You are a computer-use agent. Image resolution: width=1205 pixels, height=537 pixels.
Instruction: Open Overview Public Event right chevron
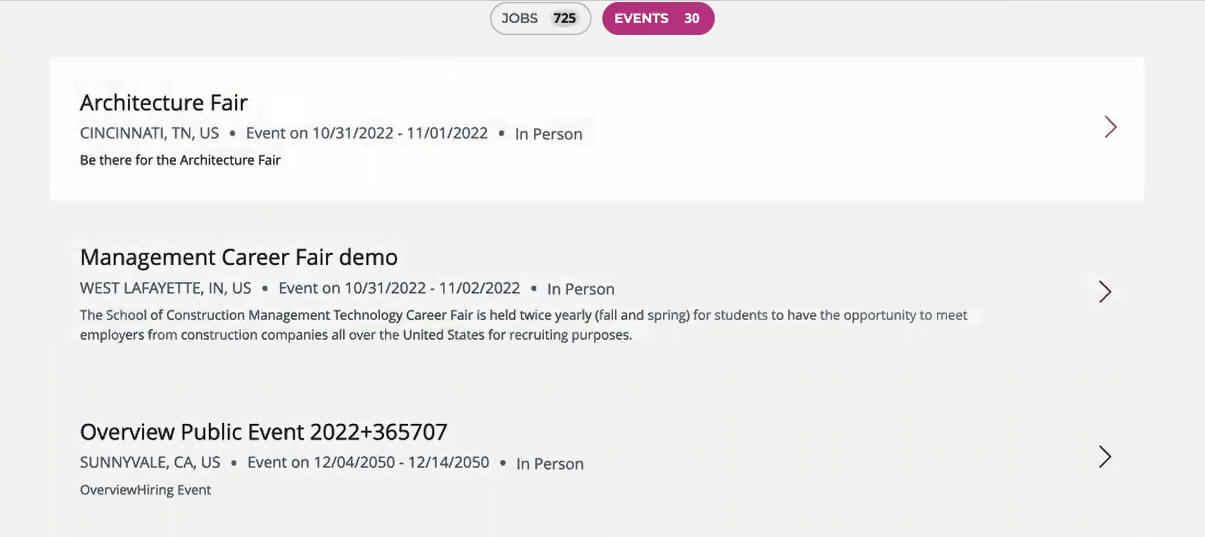click(1105, 457)
